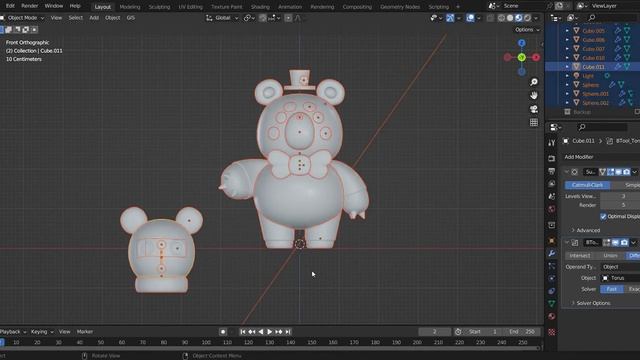Open the Object properties tab icon
640x360 pixels.
pos(551,240)
